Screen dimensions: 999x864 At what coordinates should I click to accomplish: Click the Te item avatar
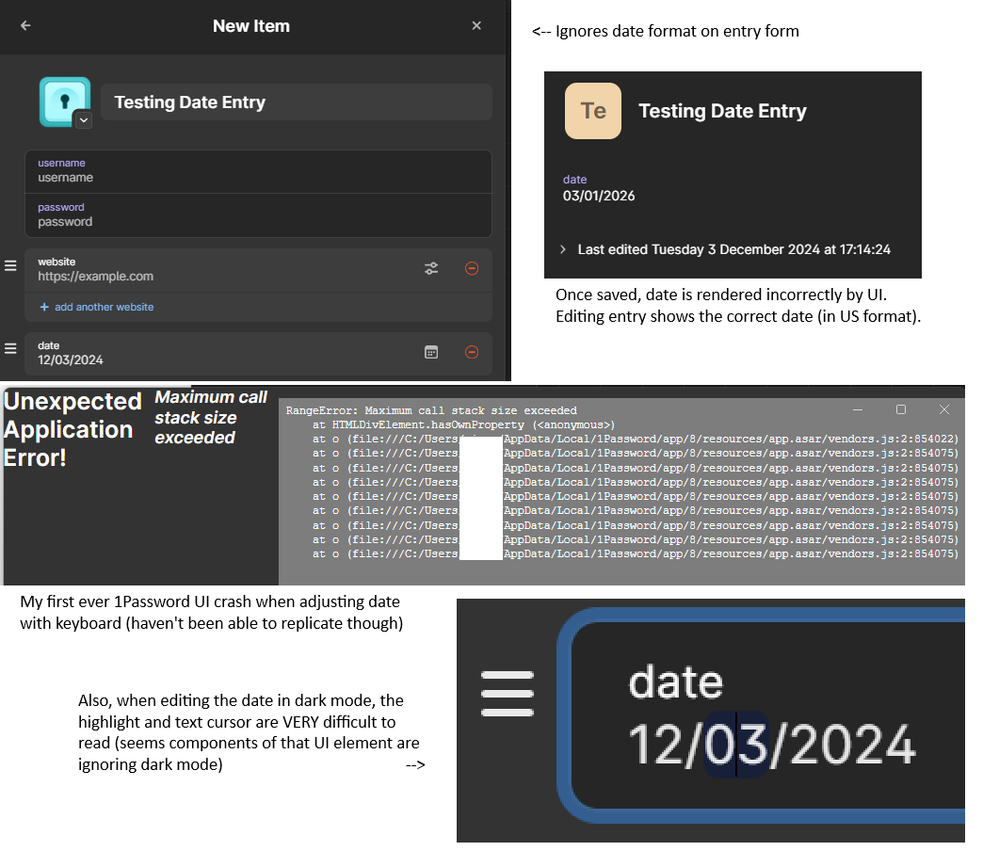pyautogui.click(x=593, y=111)
